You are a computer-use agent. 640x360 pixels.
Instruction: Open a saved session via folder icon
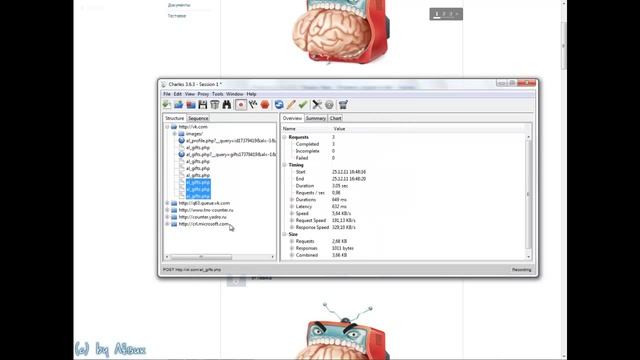(x=178, y=105)
